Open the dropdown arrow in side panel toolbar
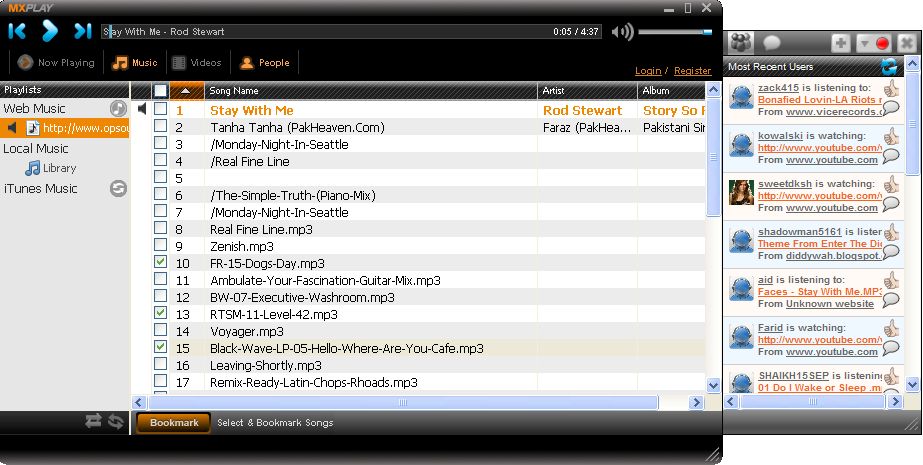Viewport: 923px width, 465px height. pos(864,44)
